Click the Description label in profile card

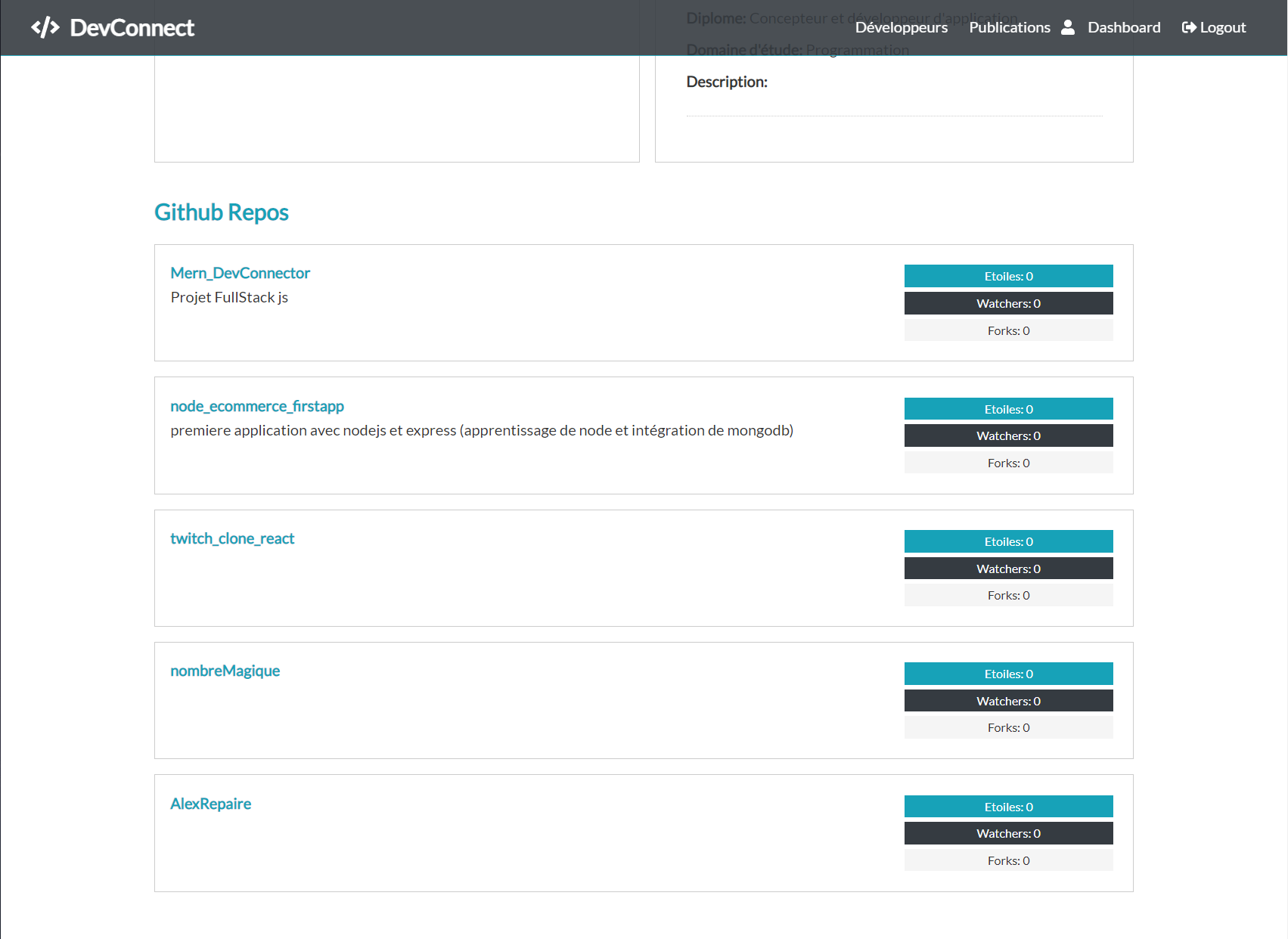pyautogui.click(x=727, y=82)
